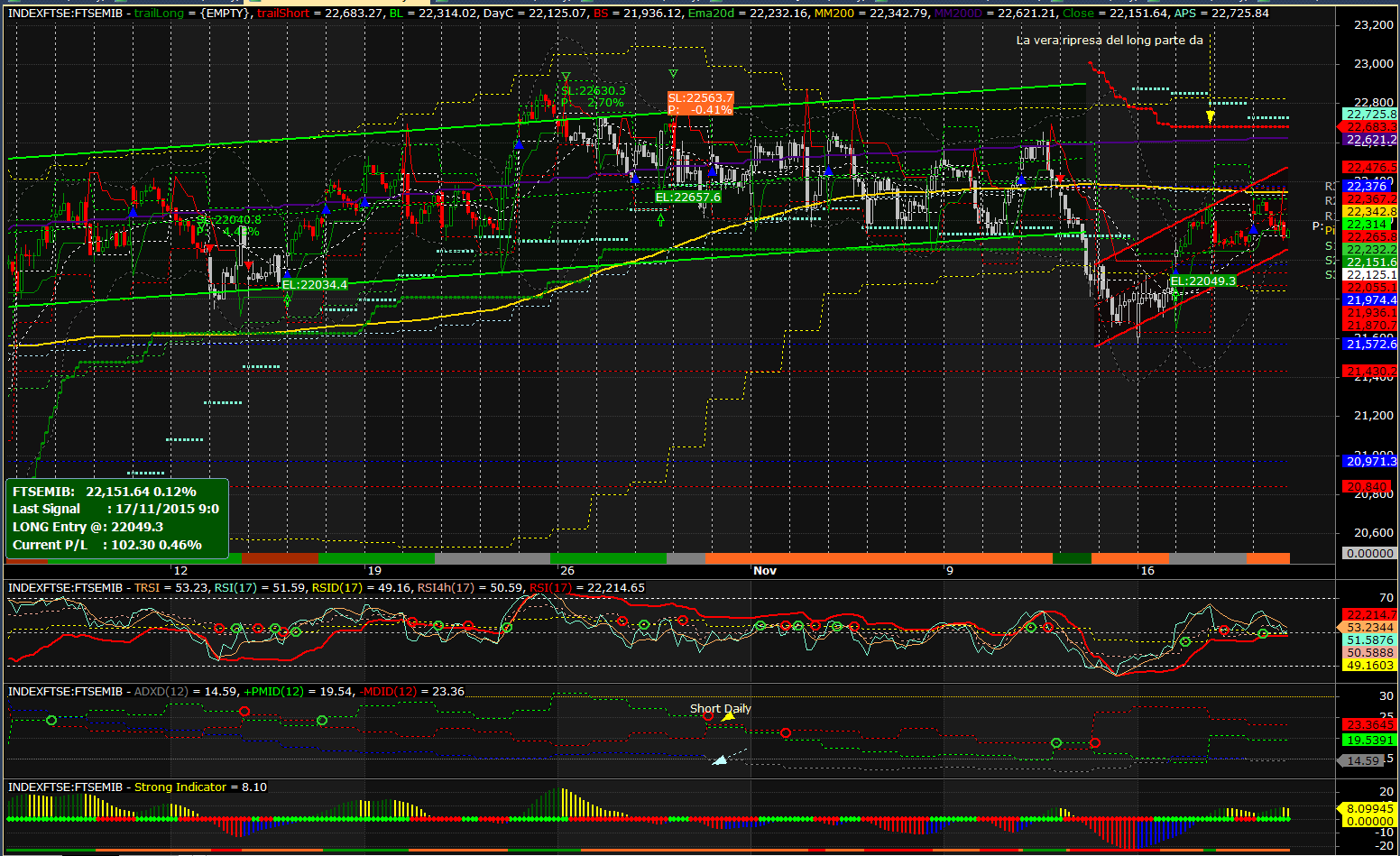
Task: Select the 19 date label on time axis
Action: point(373,570)
